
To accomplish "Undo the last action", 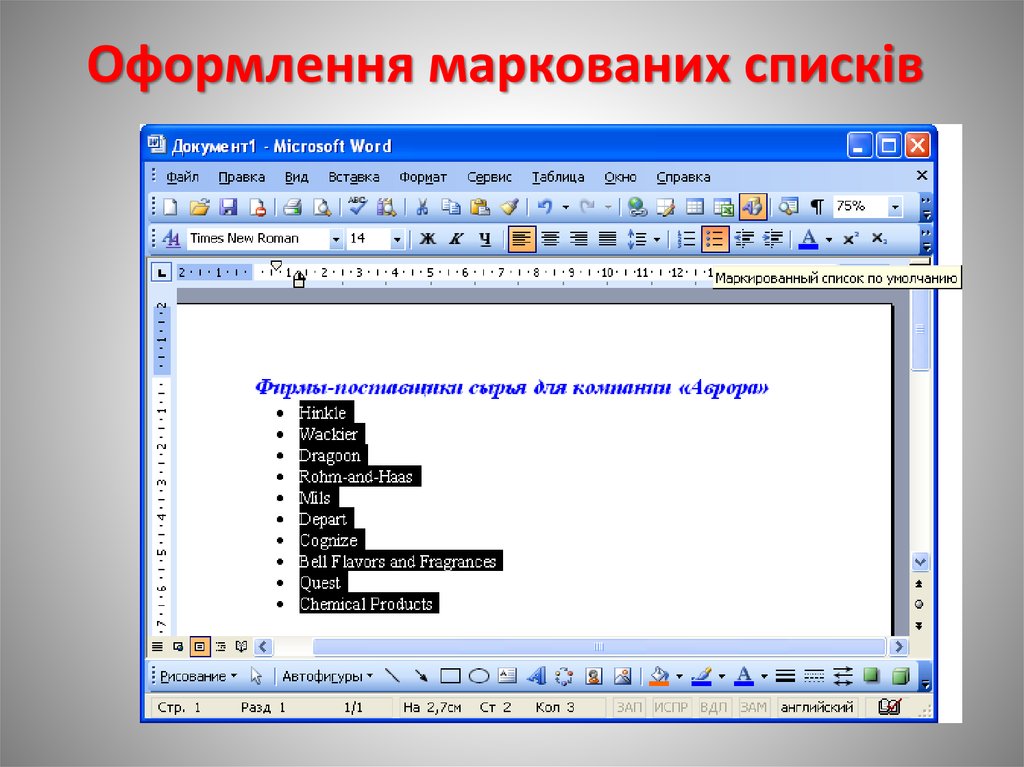I will pos(544,207).
